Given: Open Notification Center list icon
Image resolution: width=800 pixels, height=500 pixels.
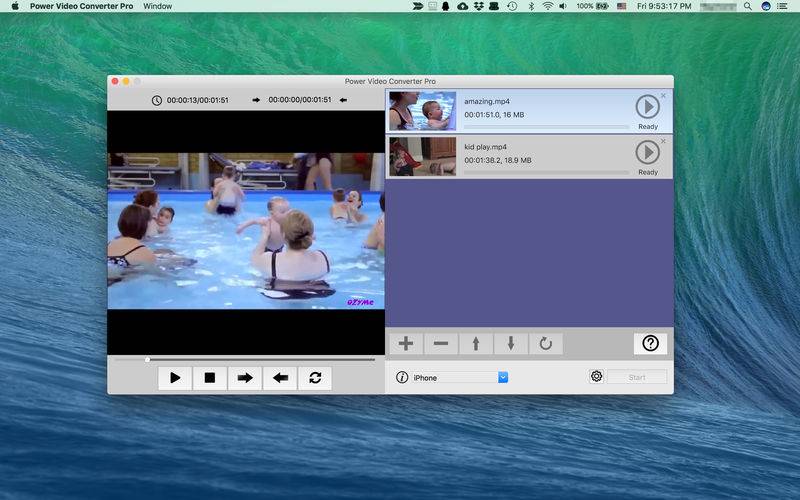Looking at the screenshot, I should (x=782, y=6).
